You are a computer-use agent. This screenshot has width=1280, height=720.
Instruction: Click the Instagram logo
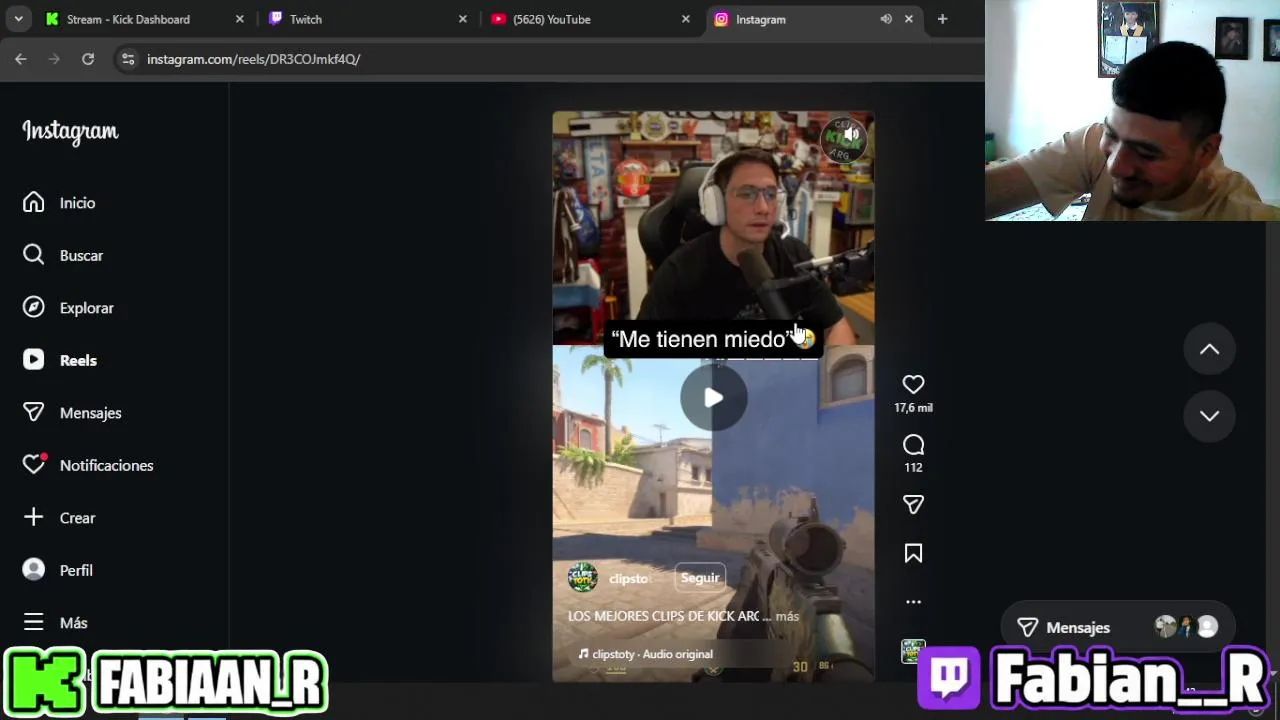pyautogui.click(x=70, y=131)
